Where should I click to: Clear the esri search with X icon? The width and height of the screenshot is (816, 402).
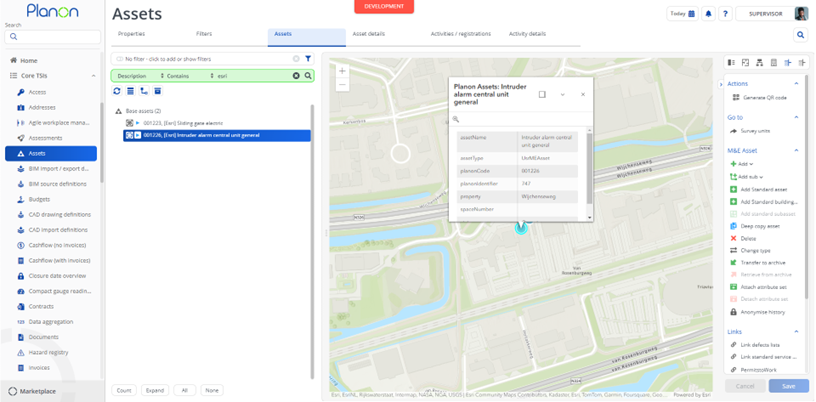pos(296,76)
